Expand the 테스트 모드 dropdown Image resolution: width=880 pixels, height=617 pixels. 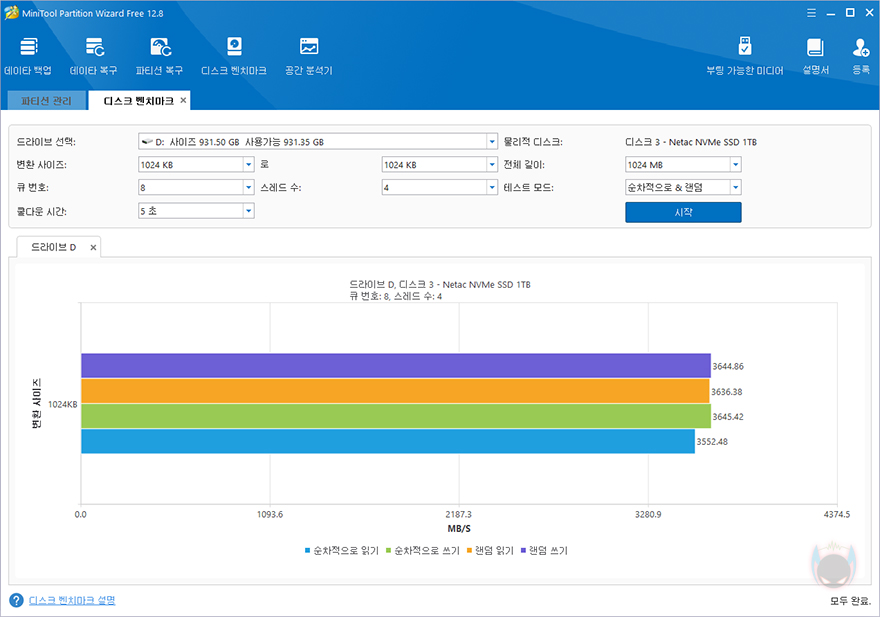735,188
